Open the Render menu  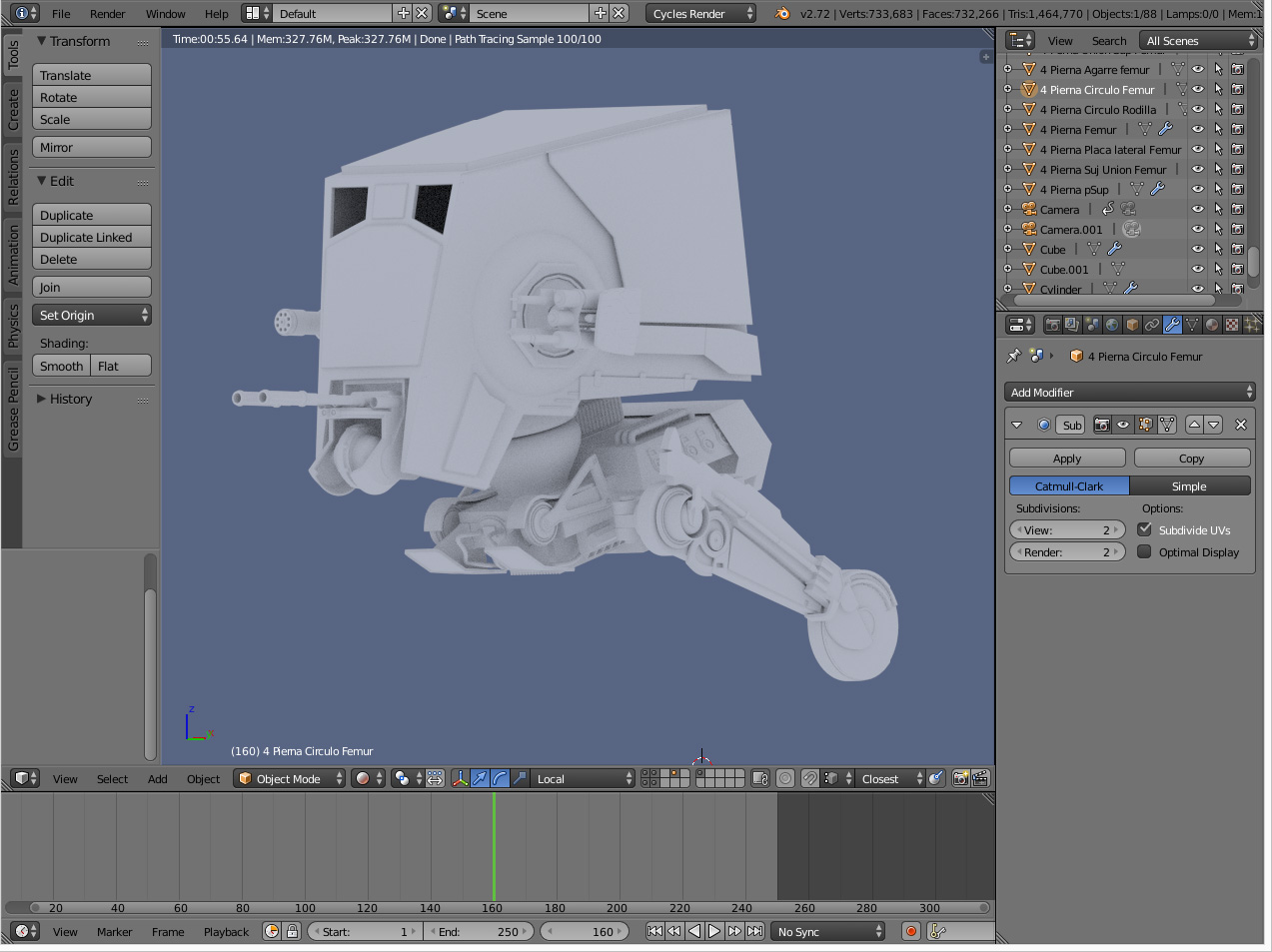(x=107, y=13)
